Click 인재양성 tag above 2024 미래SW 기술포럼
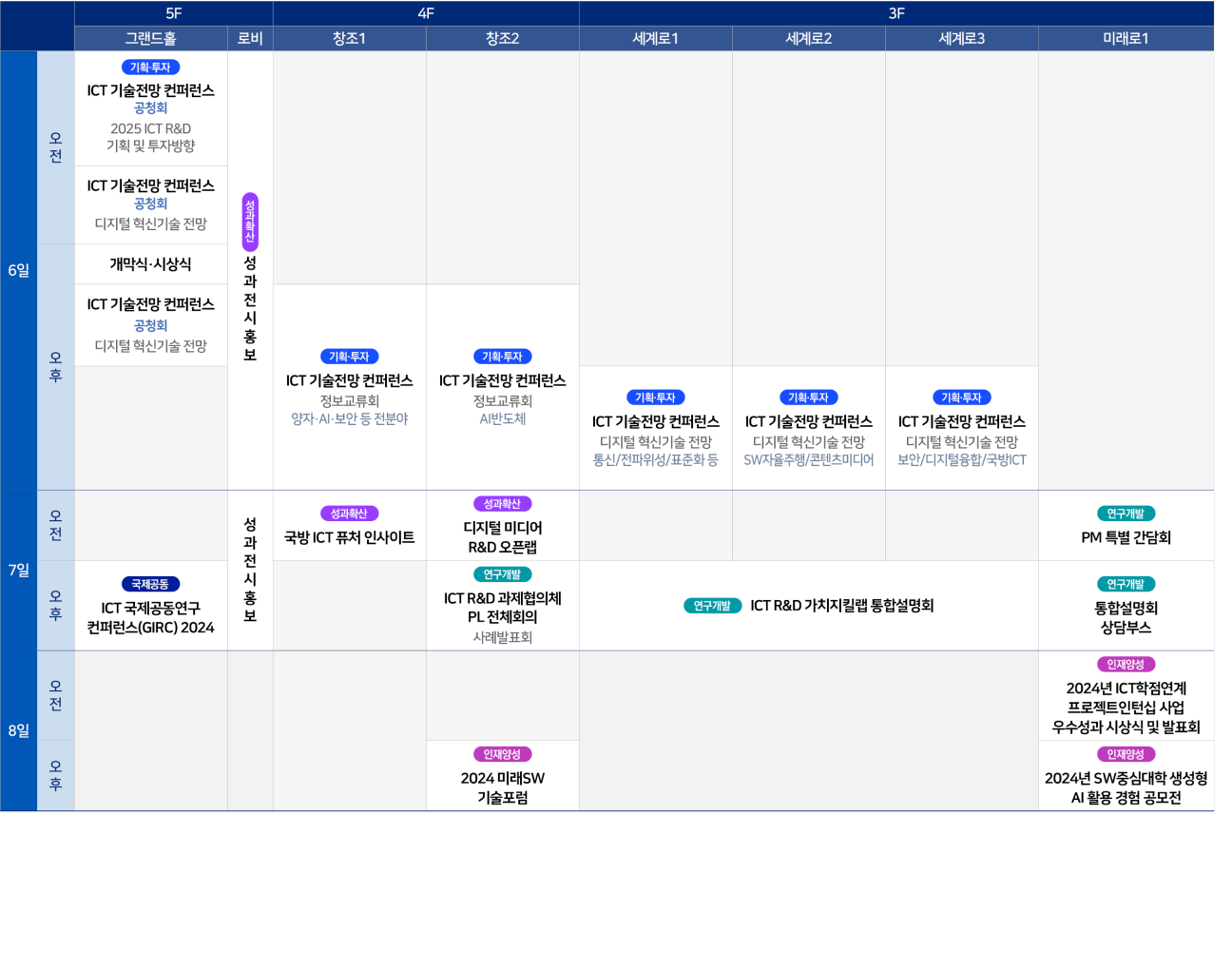 point(502,754)
